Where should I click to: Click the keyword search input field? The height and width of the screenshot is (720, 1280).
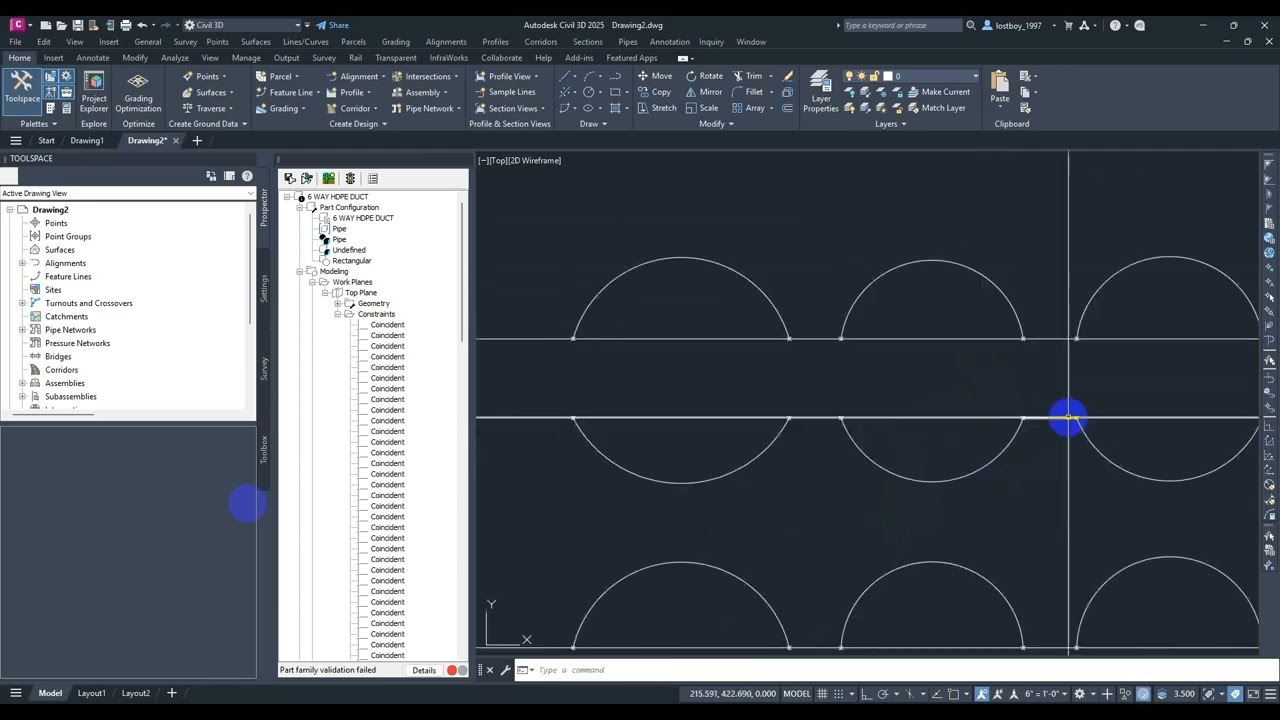(901, 25)
